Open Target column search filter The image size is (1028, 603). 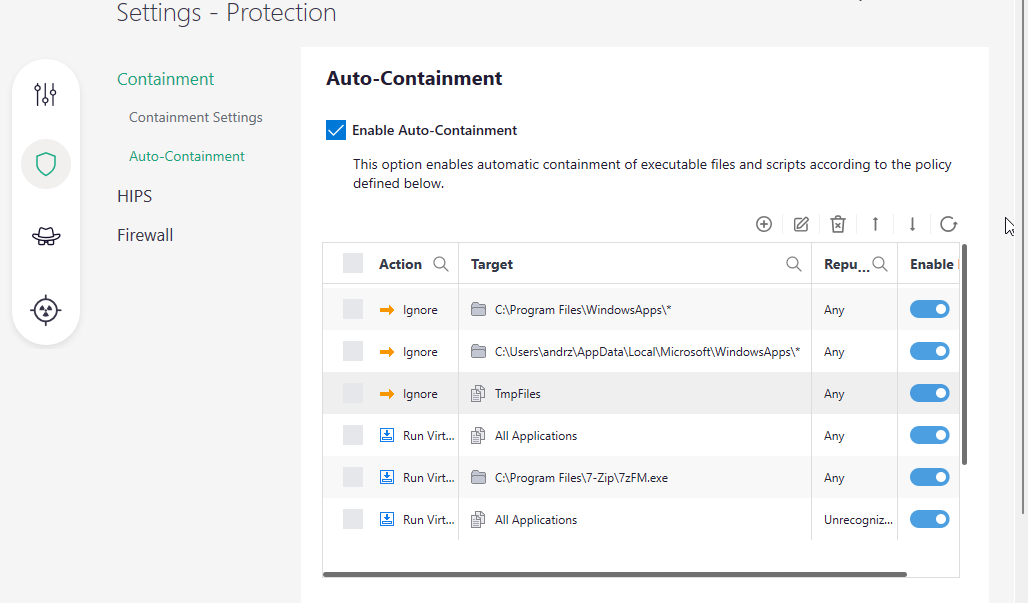[794, 264]
